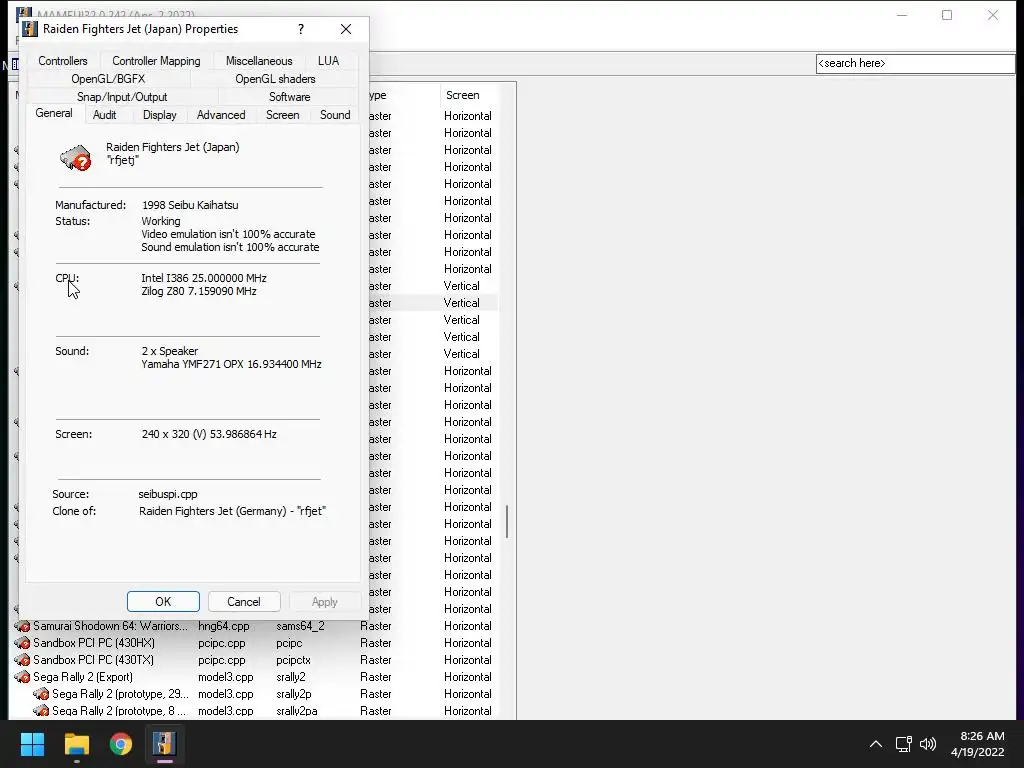Click the Sandbox PCI PC (430TX) row icon
Image resolution: width=1024 pixels, height=768 pixels.
22,660
